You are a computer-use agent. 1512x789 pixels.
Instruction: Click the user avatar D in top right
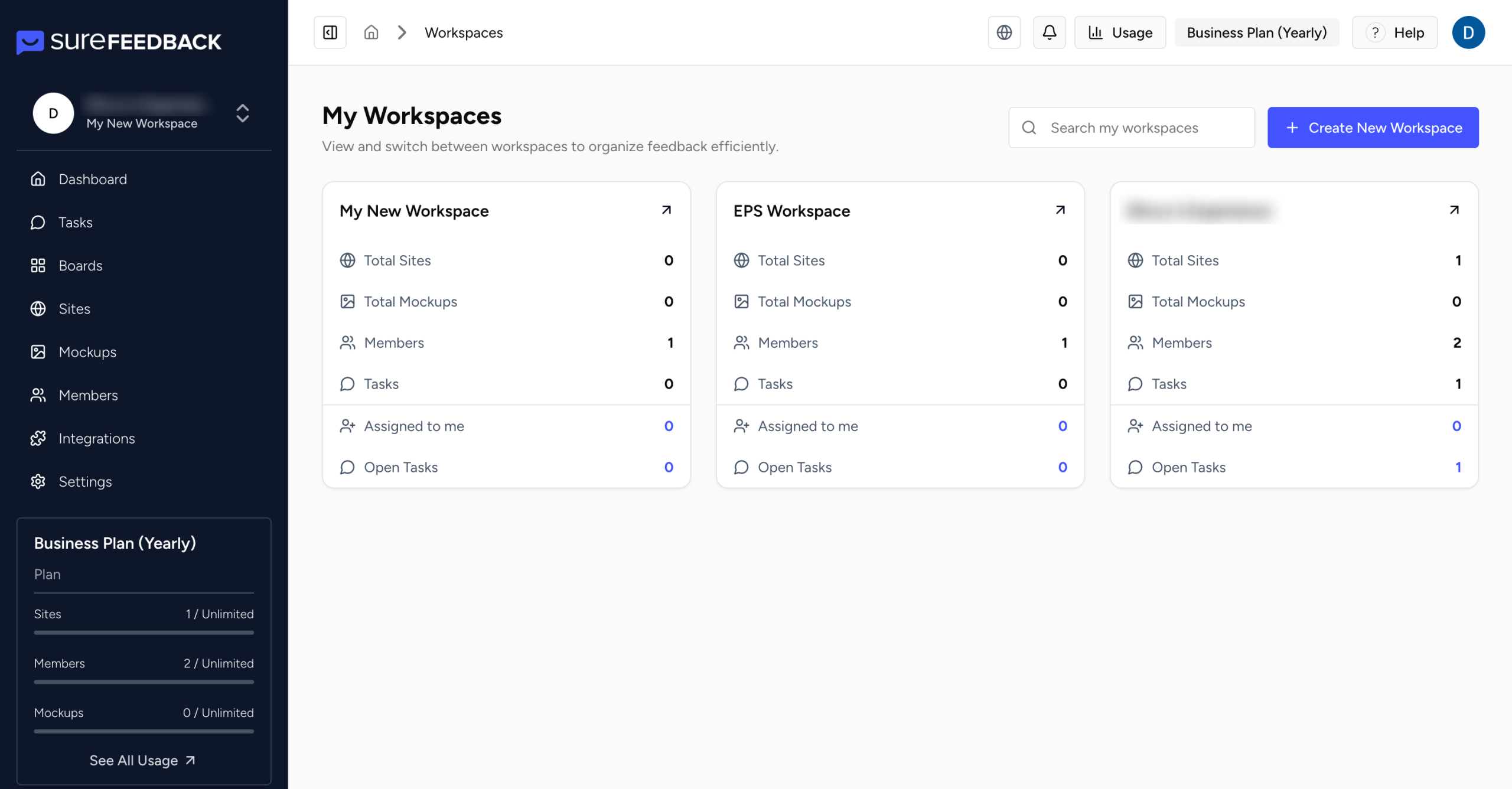(x=1468, y=32)
